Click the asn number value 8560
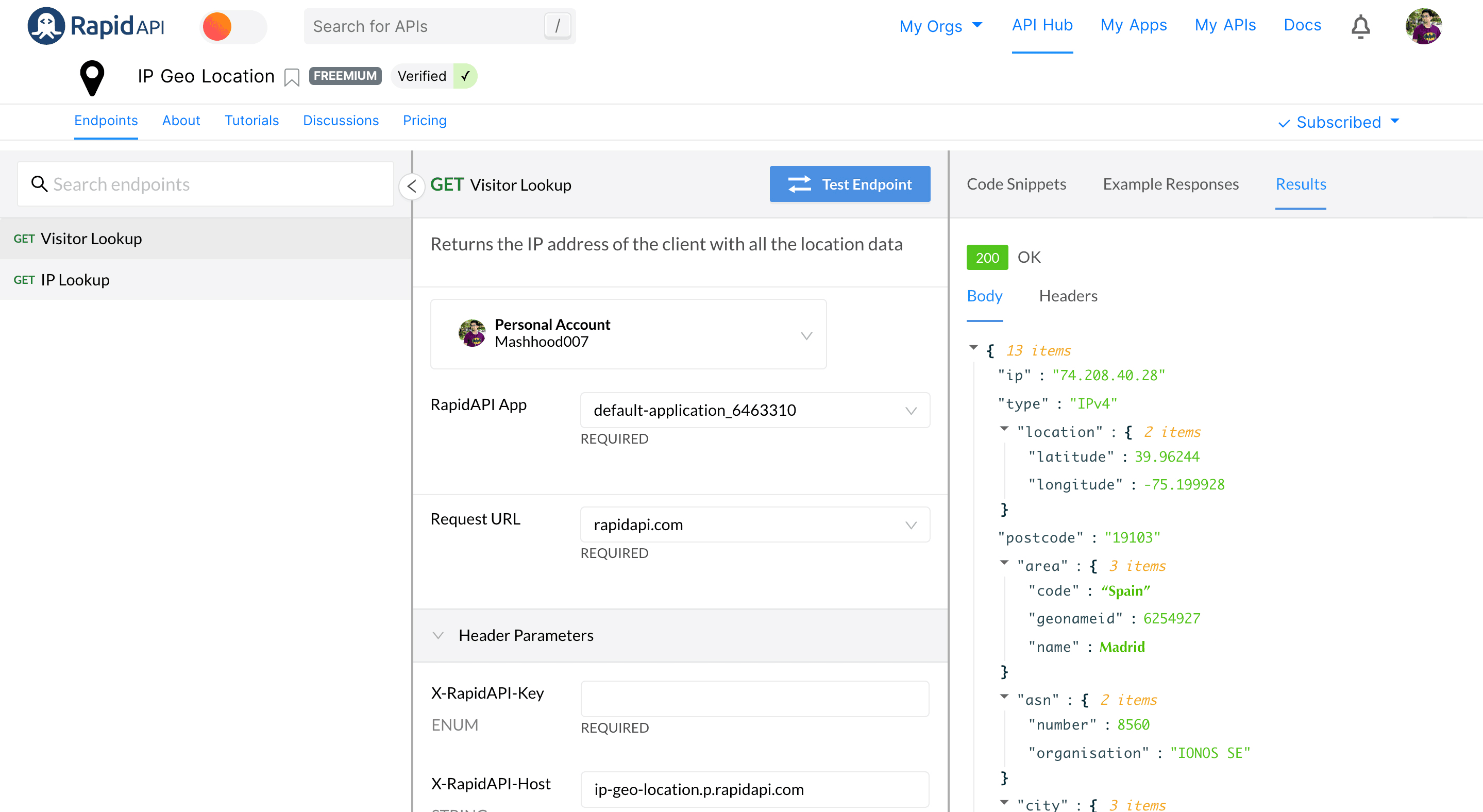The height and width of the screenshot is (812, 1483). (x=1133, y=724)
